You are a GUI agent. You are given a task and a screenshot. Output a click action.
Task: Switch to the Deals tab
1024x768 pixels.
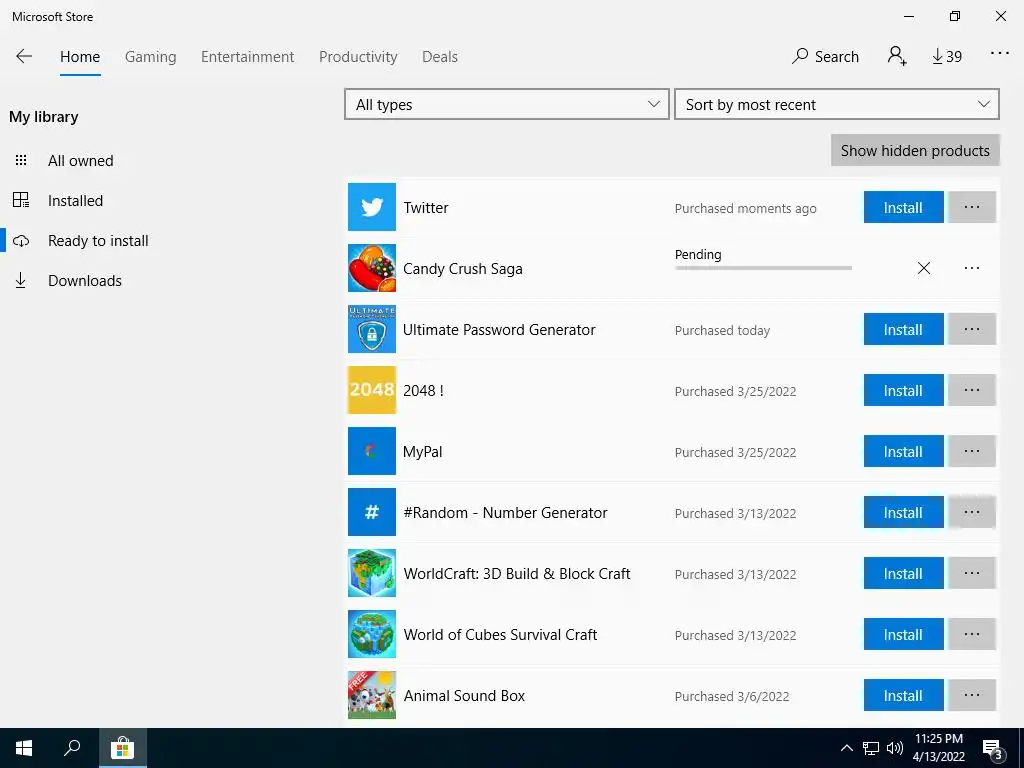coord(440,57)
